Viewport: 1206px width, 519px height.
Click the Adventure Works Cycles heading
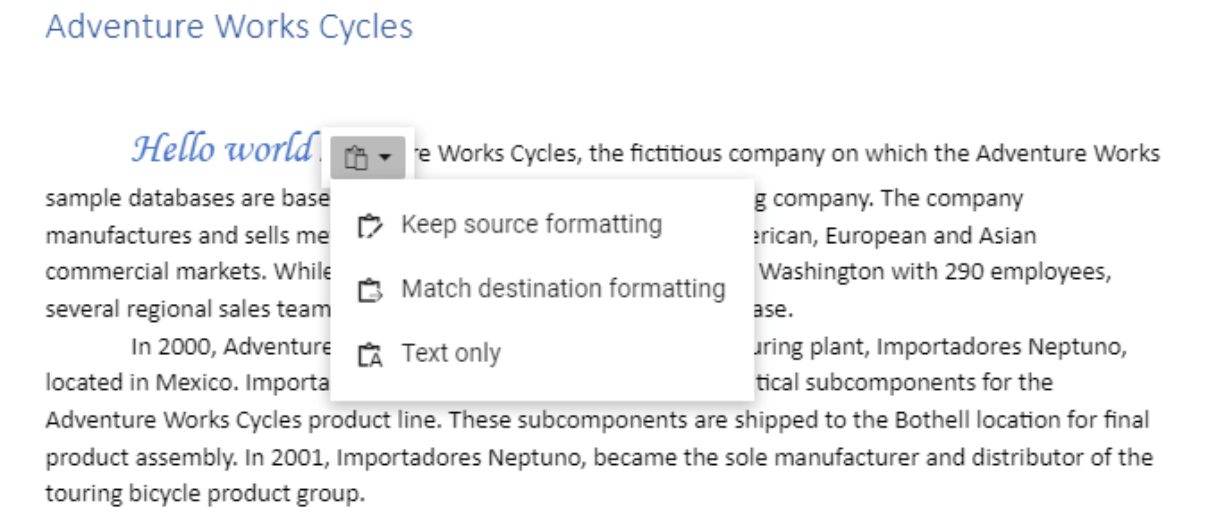[x=229, y=26]
